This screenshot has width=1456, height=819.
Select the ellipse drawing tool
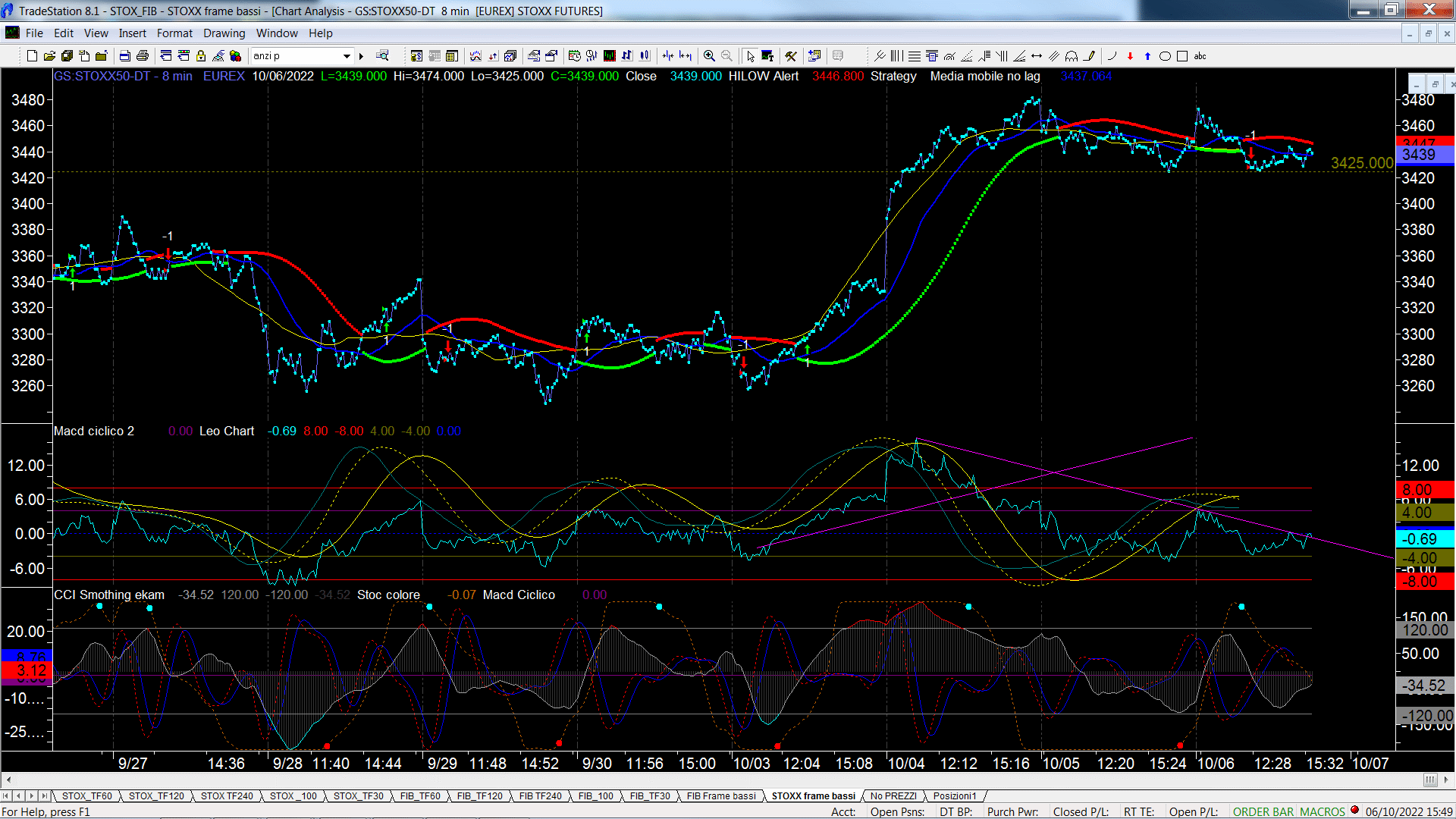click(1165, 56)
